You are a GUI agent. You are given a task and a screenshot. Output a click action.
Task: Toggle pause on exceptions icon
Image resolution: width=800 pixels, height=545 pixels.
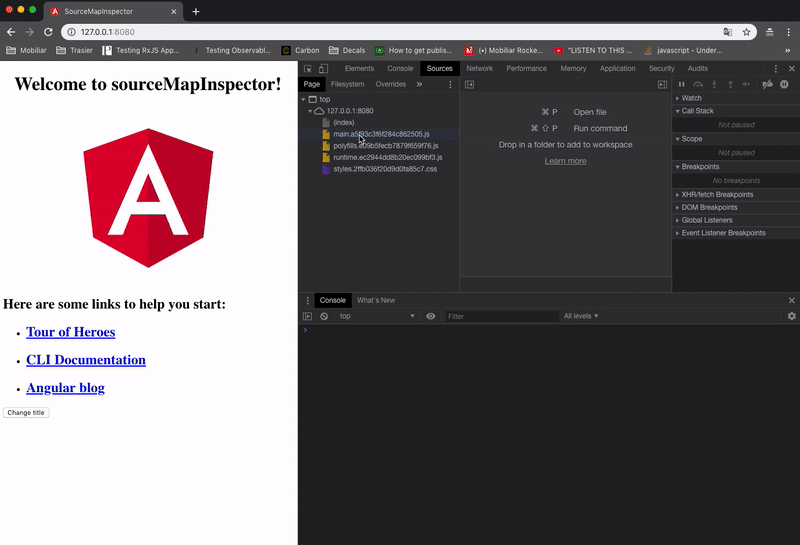[x=784, y=84]
